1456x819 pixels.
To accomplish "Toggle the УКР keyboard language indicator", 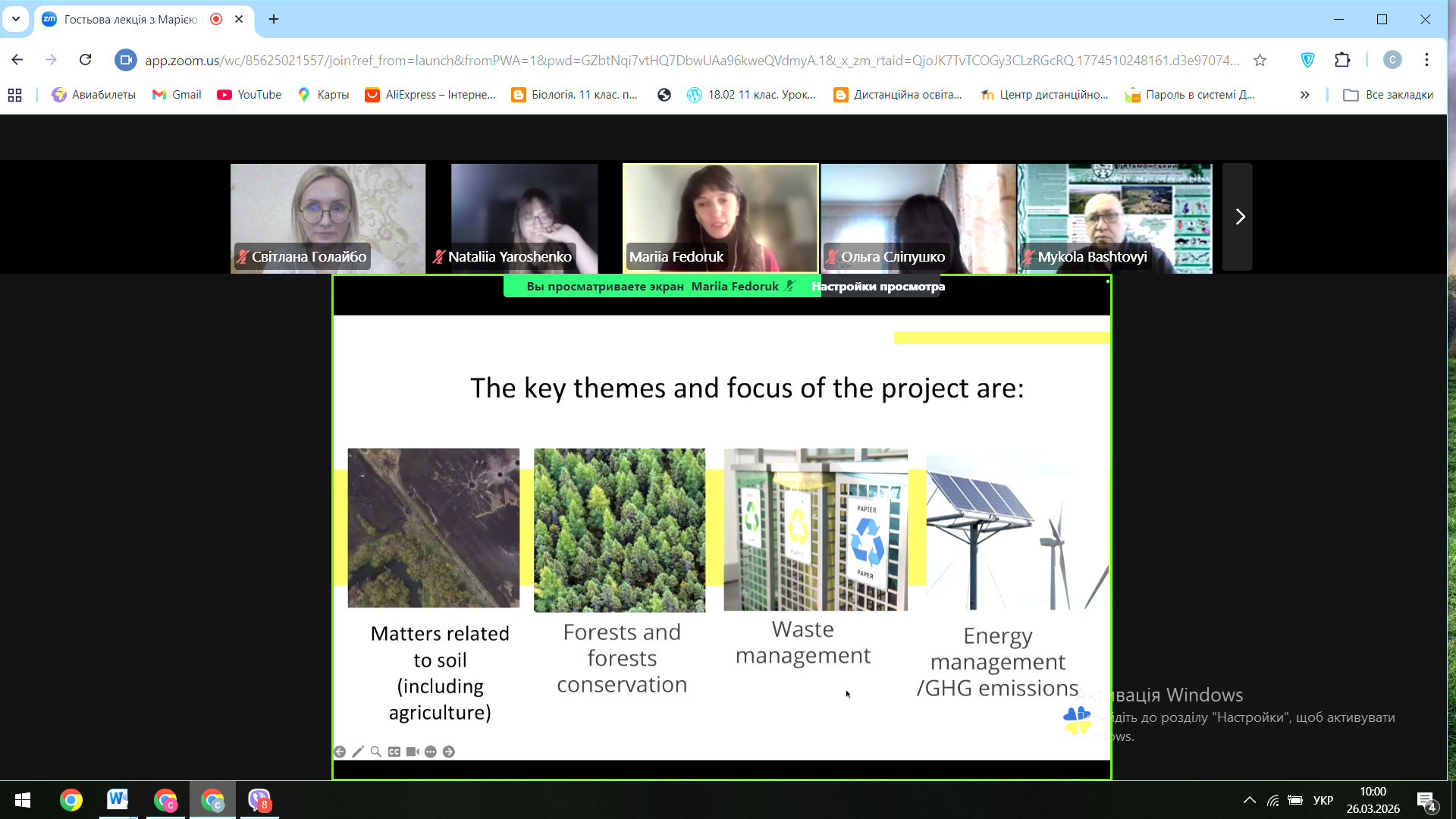I will (1323, 800).
